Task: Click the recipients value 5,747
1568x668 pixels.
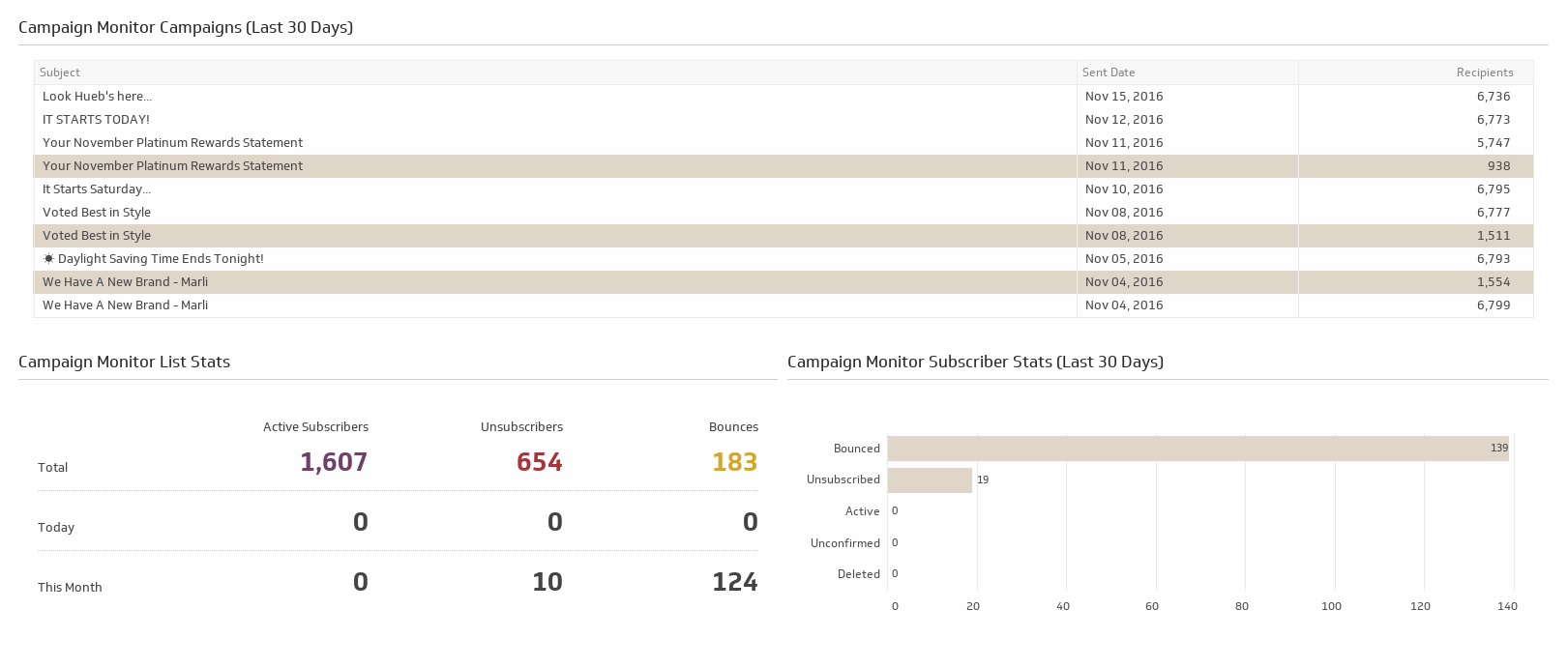Action: (x=1494, y=143)
